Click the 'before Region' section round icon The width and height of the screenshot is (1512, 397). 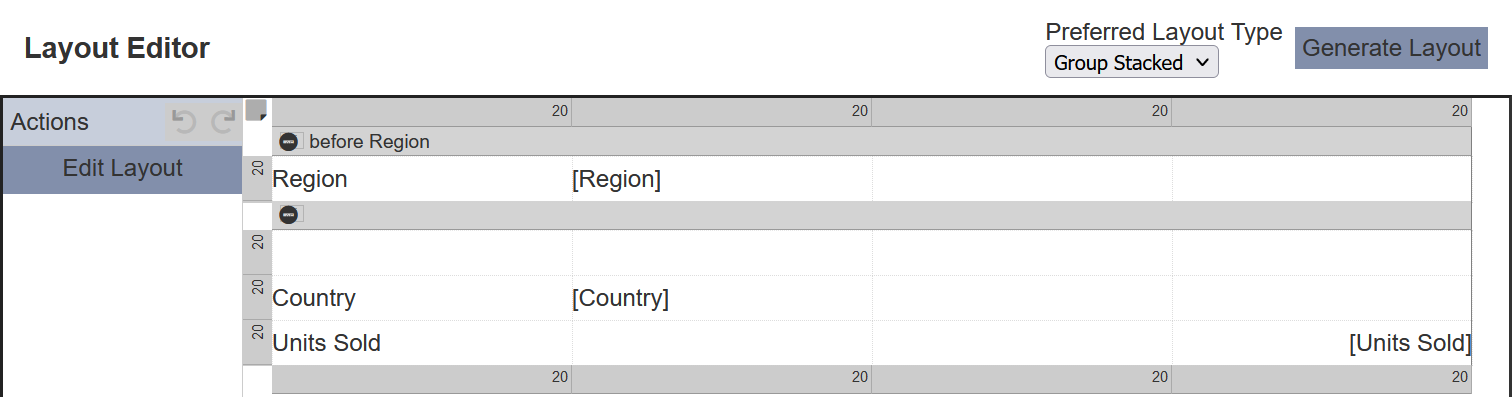point(289,142)
